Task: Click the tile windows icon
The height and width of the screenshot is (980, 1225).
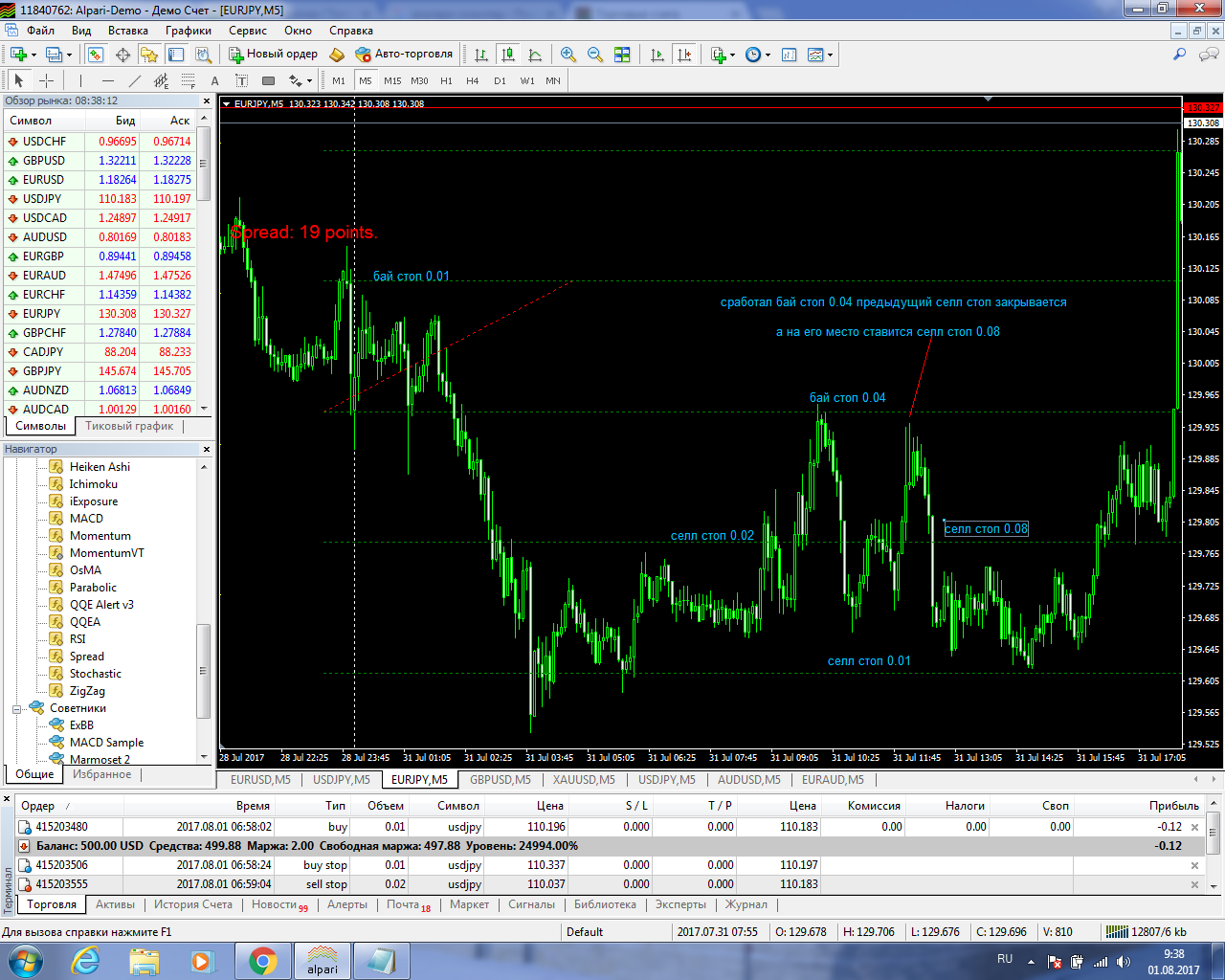Action: (622, 55)
